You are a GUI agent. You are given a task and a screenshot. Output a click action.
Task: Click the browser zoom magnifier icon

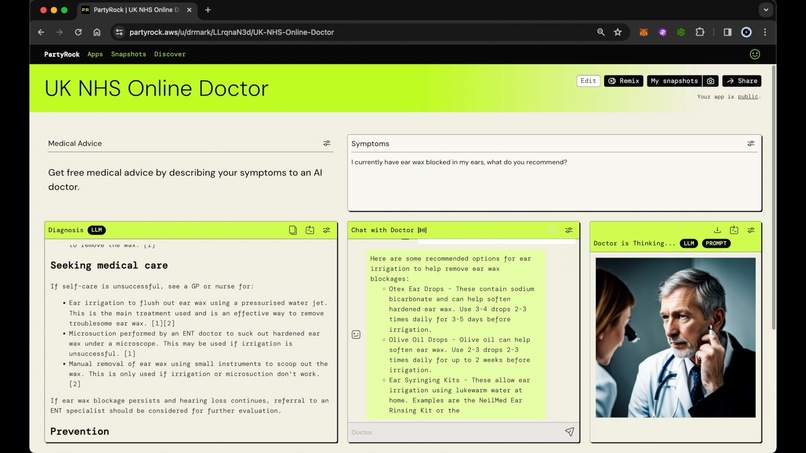pyautogui.click(x=600, y=32)
